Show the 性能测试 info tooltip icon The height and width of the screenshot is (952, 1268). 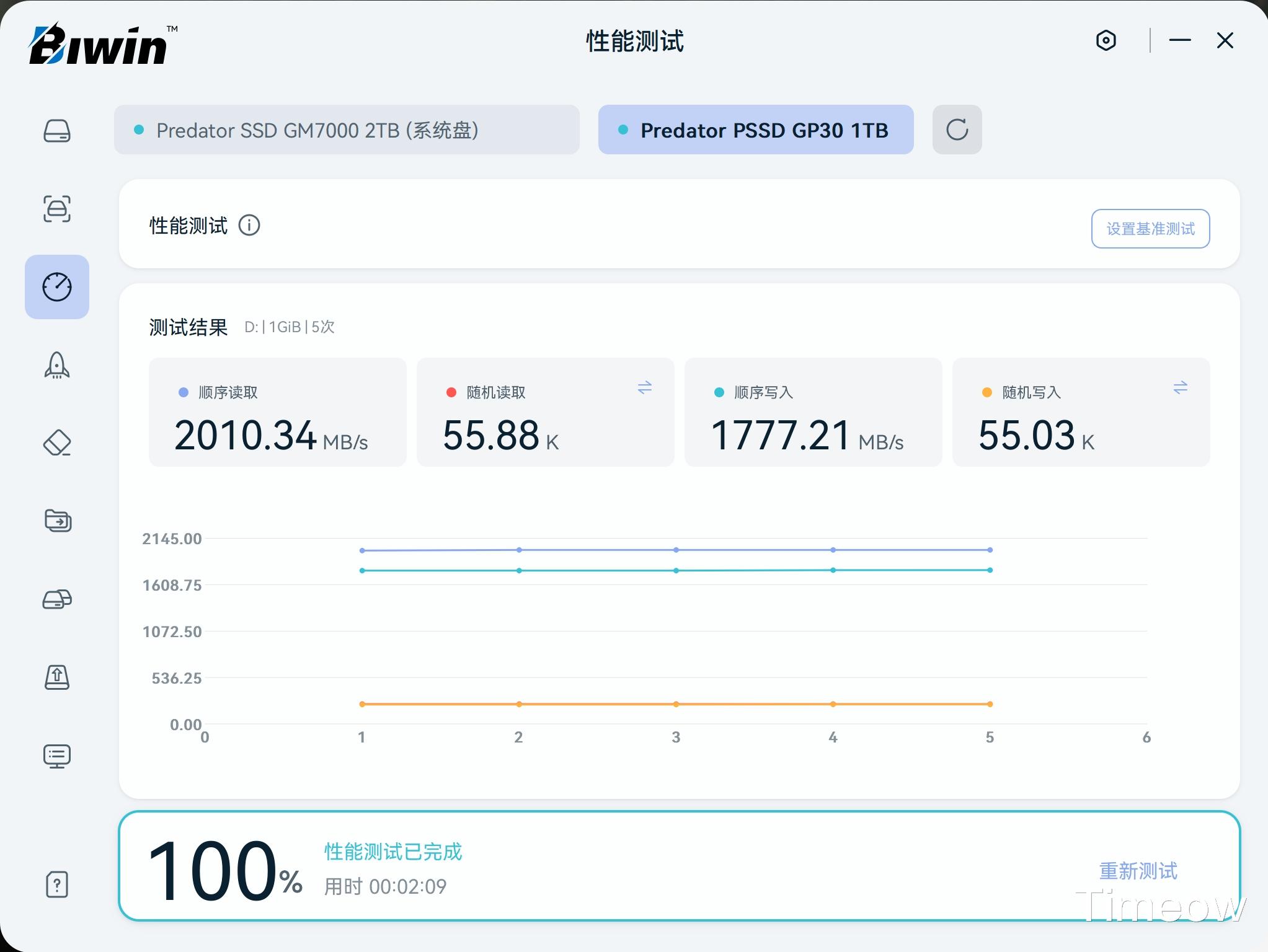tap(249, 225)
